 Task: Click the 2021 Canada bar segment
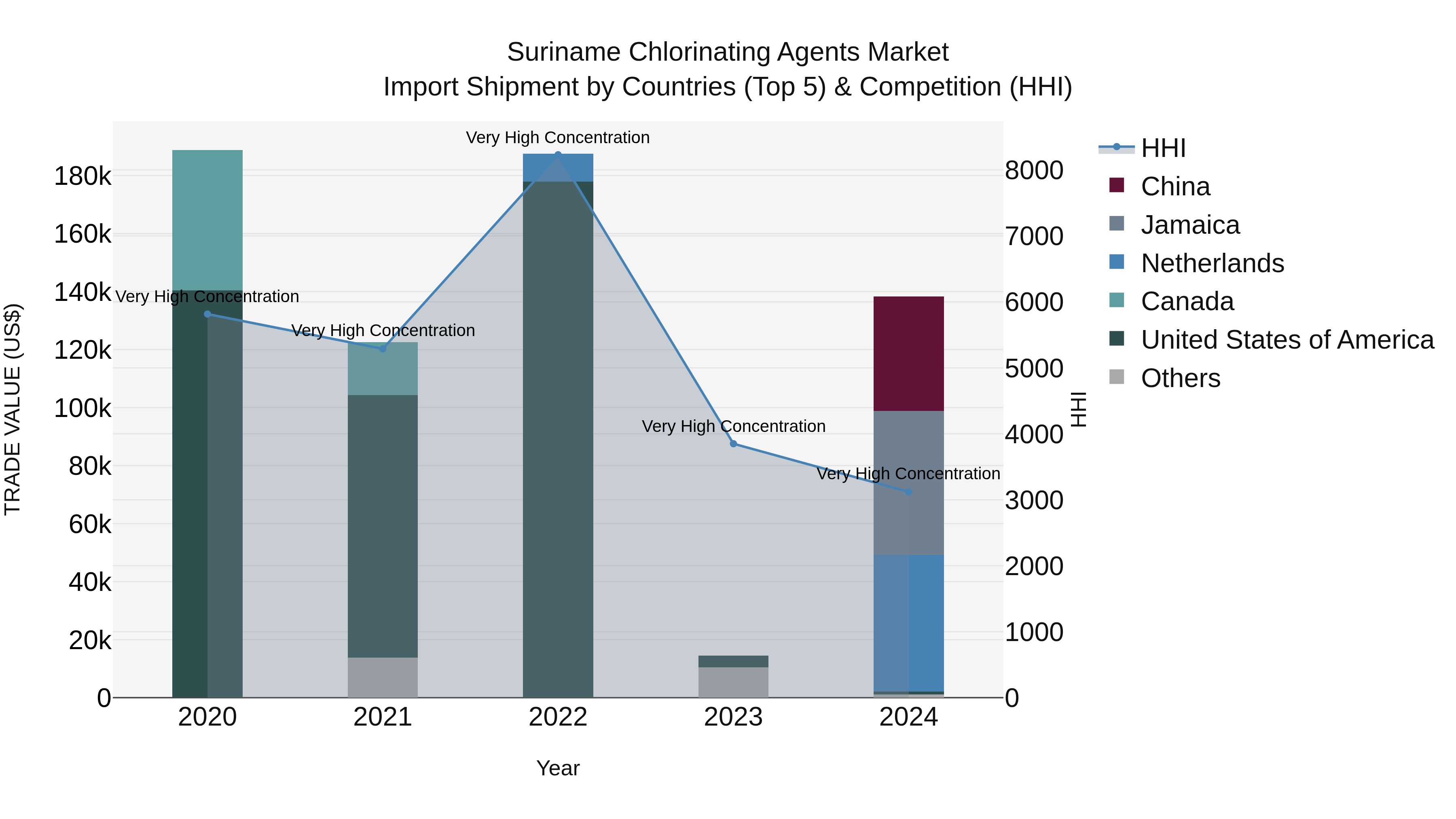coord(383,368)
